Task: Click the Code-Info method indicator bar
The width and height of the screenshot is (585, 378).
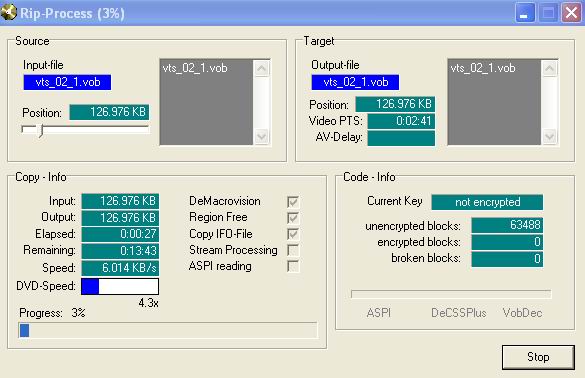Action: 451,294
